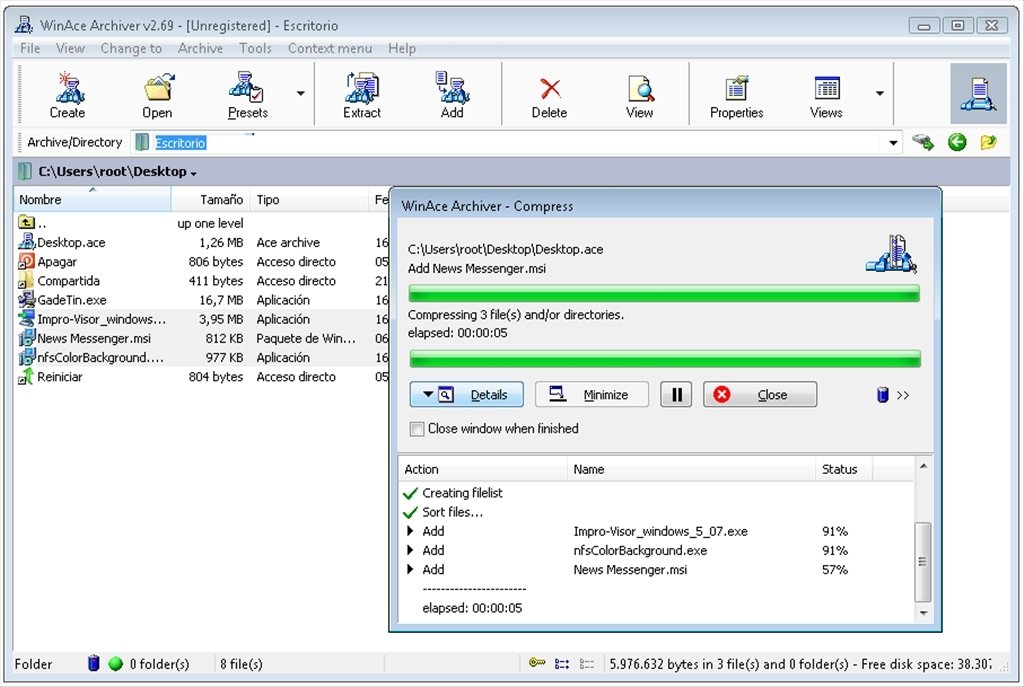This screenshot has height=687, width=1024.
Task: Click the Open archive toolbar icon
Action: click(x=159, y=88)
